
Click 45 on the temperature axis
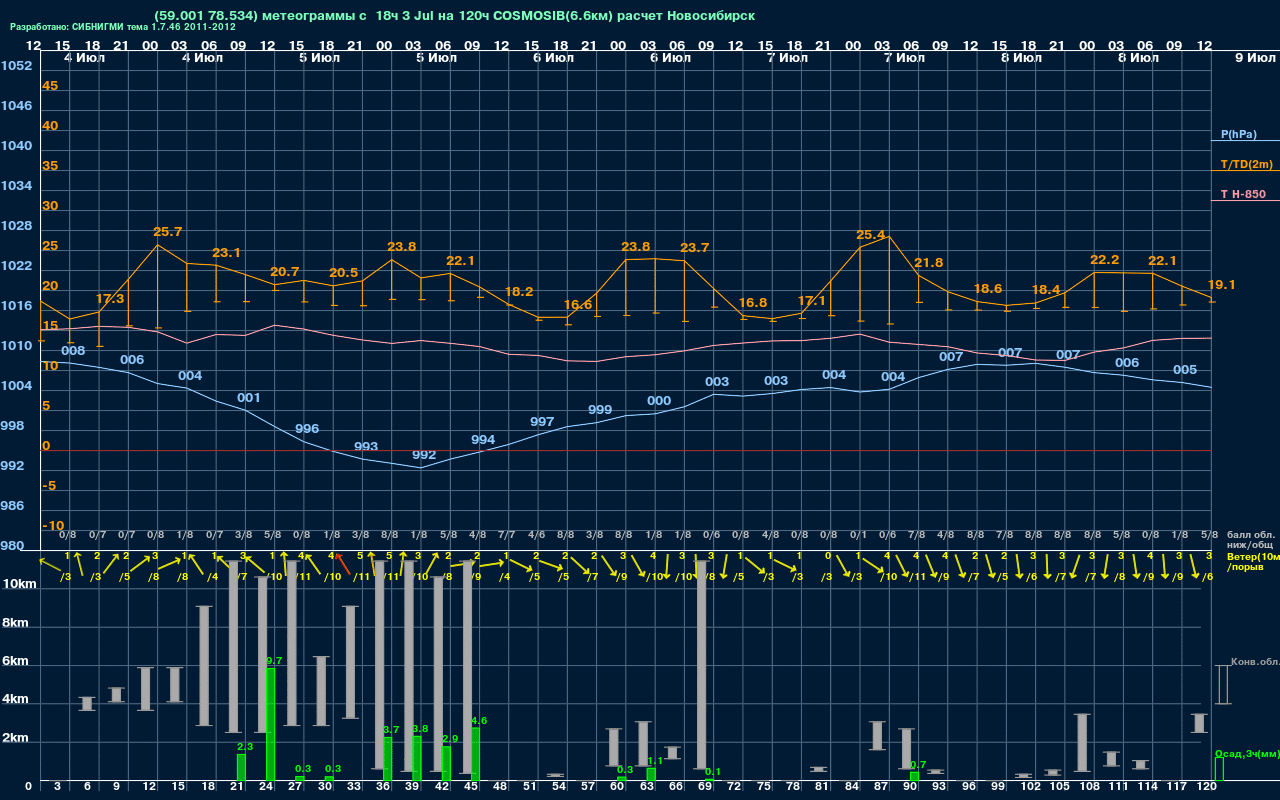click(50, 86)
